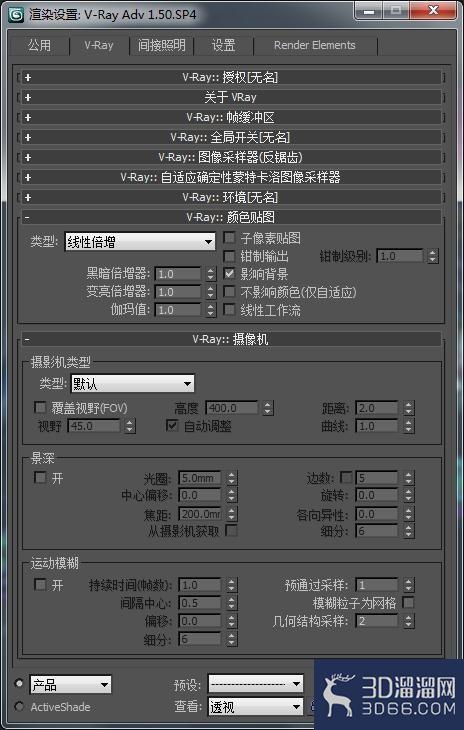Click the 焦距 200.0mm field
This screenshot has height=730, width=464.
tap(200, 514)
